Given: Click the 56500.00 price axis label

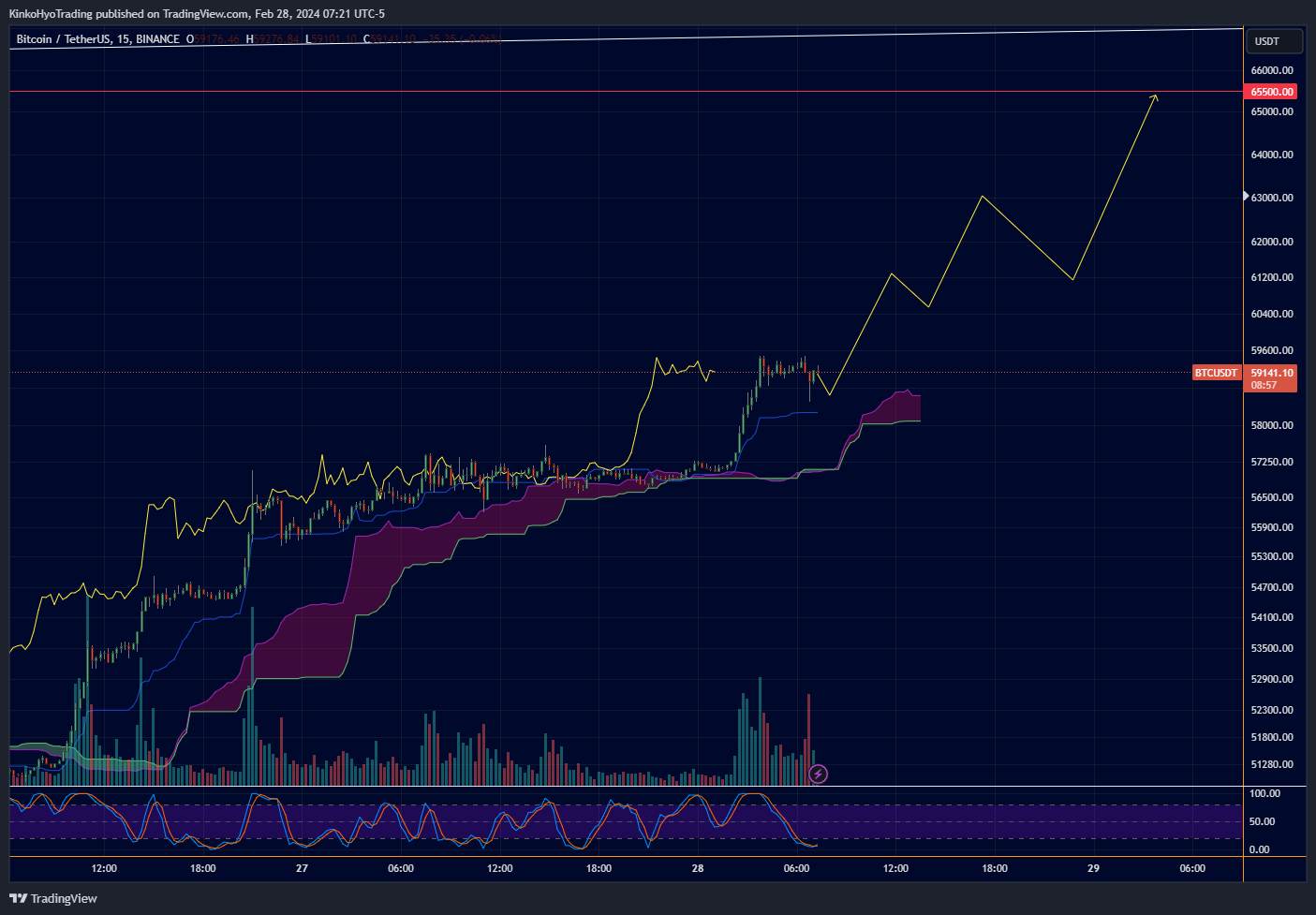Looking at the screenshot, I should (x=1272, y=497).
